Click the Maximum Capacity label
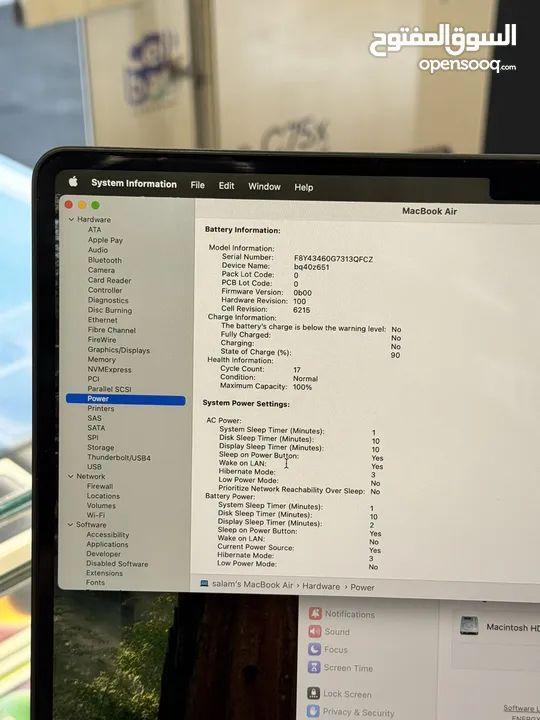The height and width of the screenshot is (720, 540). (253, 386)
